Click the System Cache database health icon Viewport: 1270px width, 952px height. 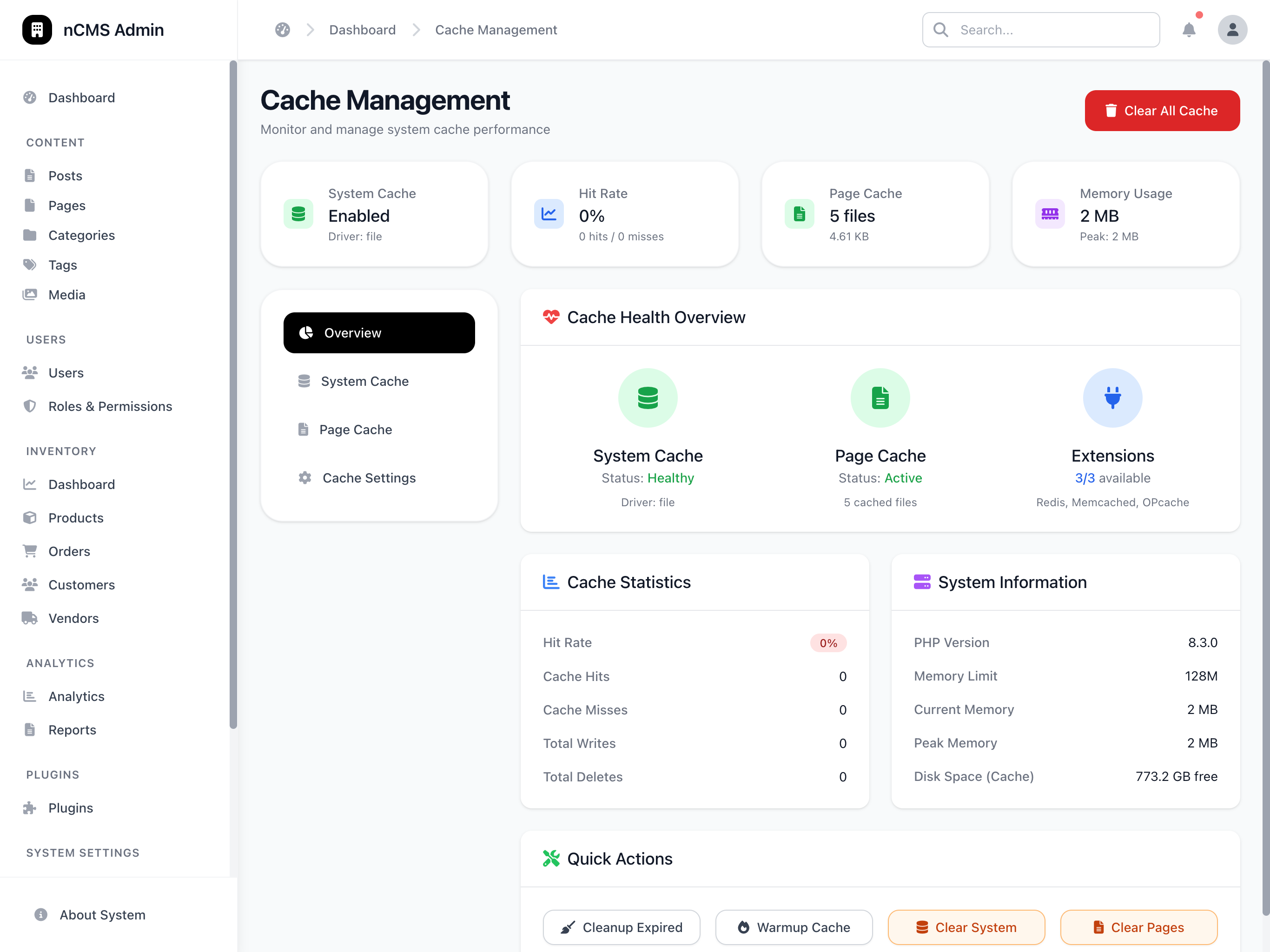point(648,397)
